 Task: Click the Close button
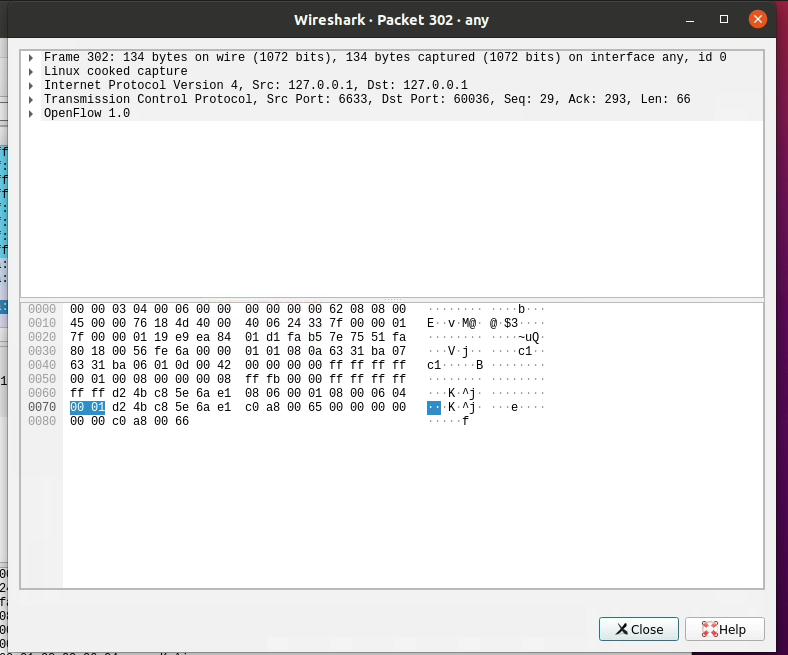639,629
